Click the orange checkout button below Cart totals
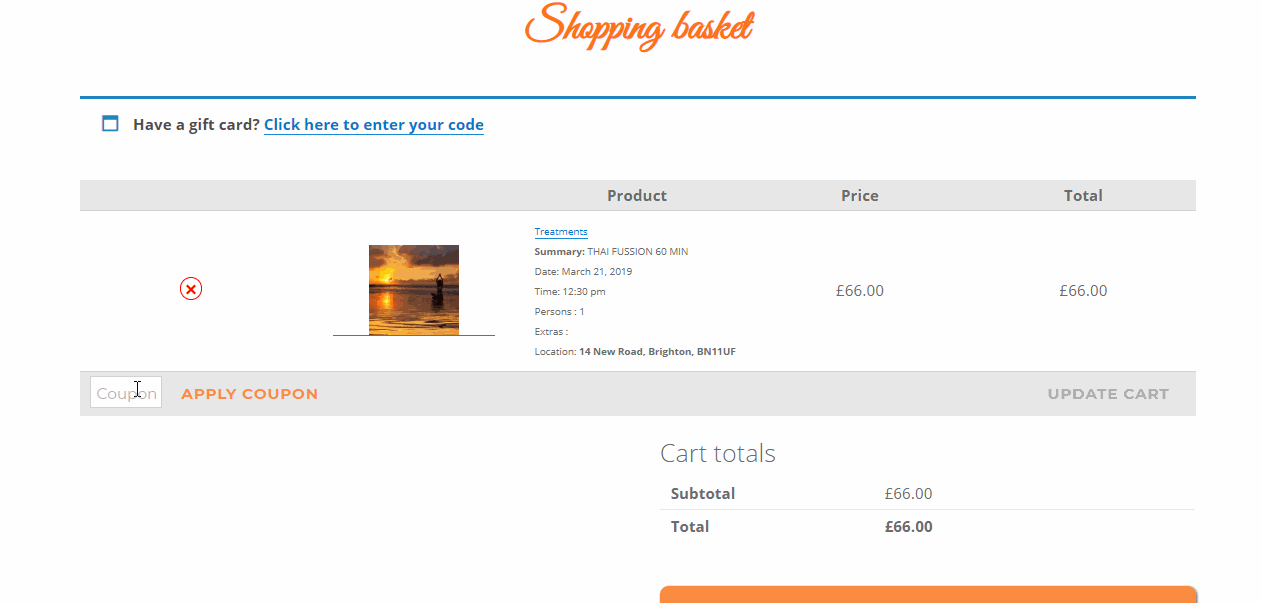 pyautogui.click(x=928, y=594)
